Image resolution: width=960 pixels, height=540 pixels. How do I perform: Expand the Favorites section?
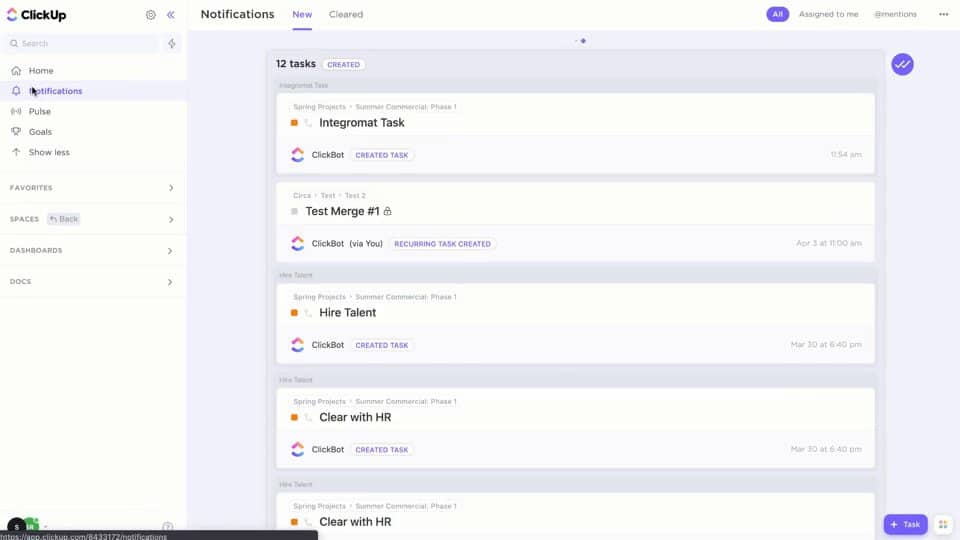(x=171, y=188)
